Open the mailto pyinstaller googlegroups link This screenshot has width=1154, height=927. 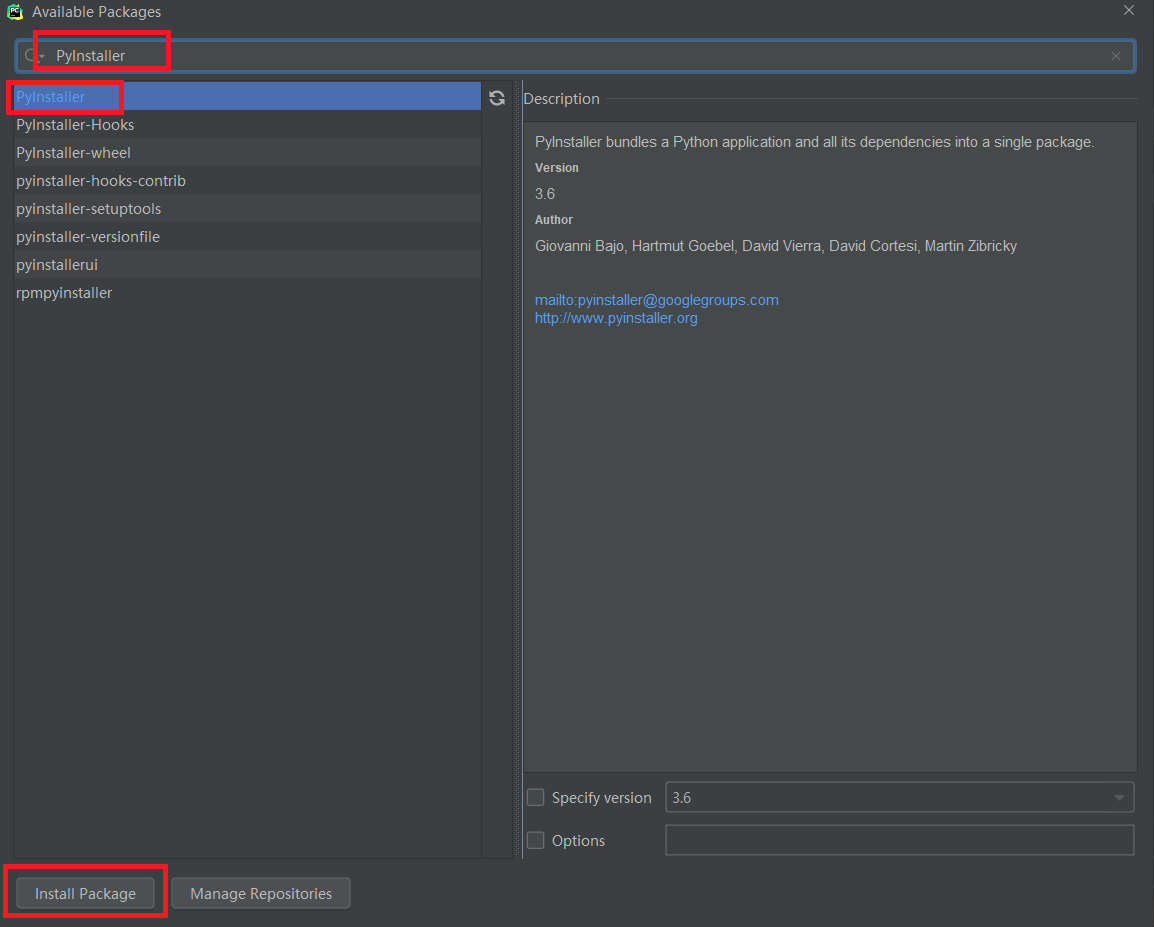pyautogui.click(x=656, y=300)
